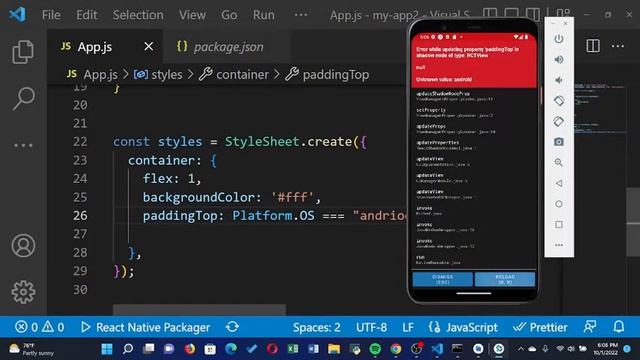Click 'Platform' on line 26

click(262, 215)
